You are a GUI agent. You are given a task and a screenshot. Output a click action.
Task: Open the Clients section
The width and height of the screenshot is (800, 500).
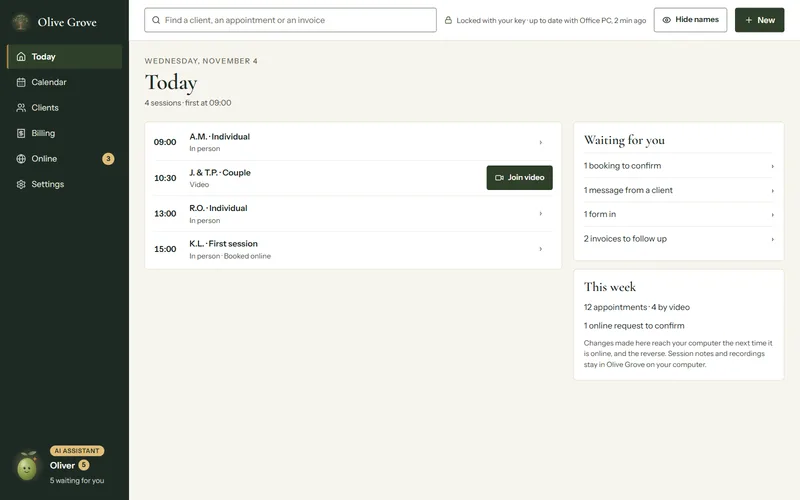tap(64, 108)
